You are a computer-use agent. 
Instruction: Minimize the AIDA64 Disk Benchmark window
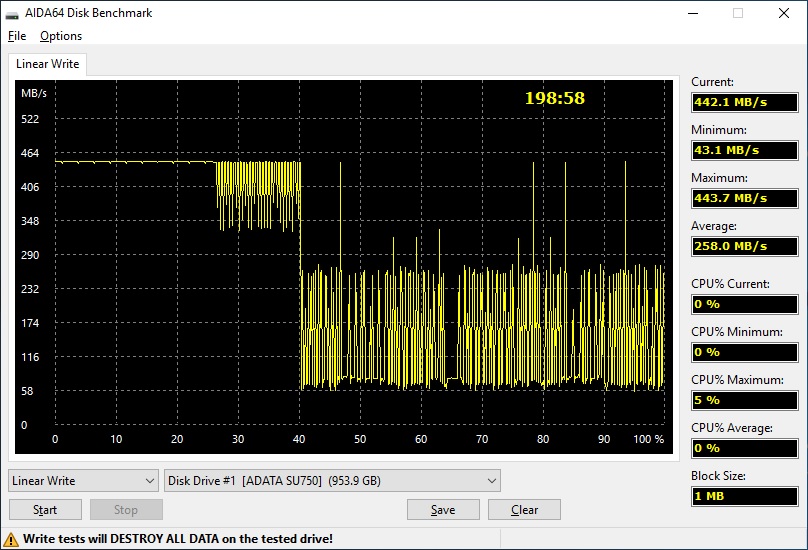(693, 13)
